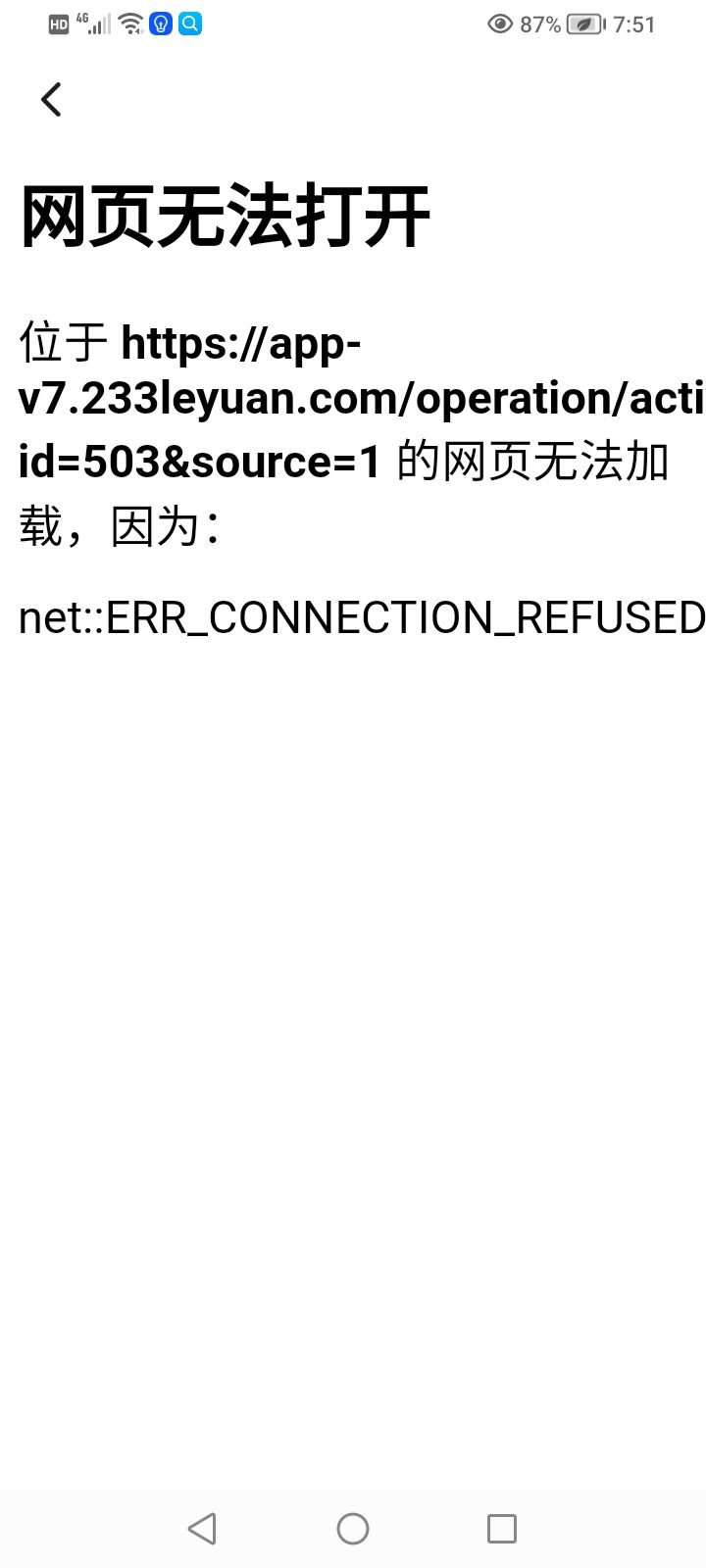The height and width of the screenshot is (1568, 706).
Task: Tap the Android back triangle navigation button
Action: click(x=202, y=1528)
